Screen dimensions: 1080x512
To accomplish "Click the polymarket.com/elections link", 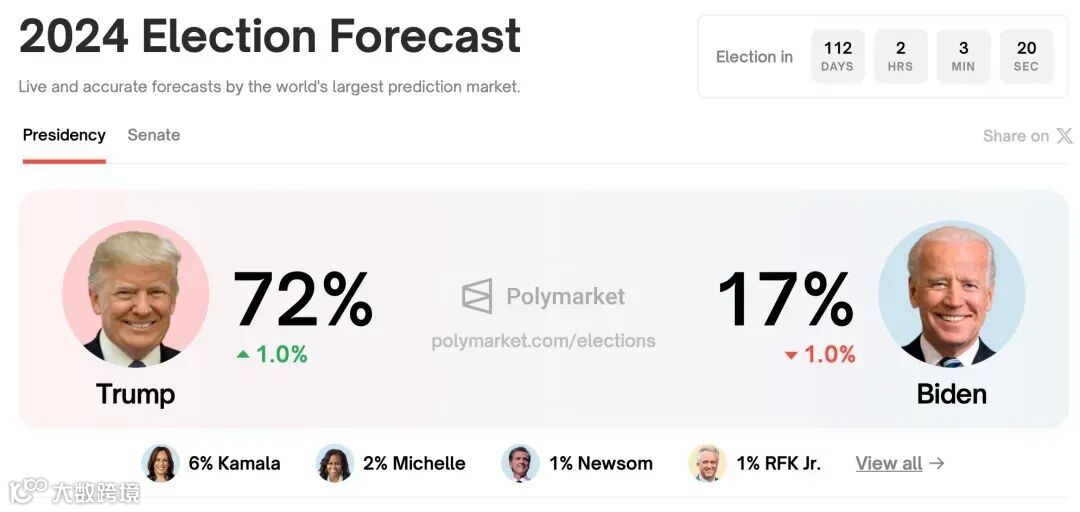I will 543,341.
